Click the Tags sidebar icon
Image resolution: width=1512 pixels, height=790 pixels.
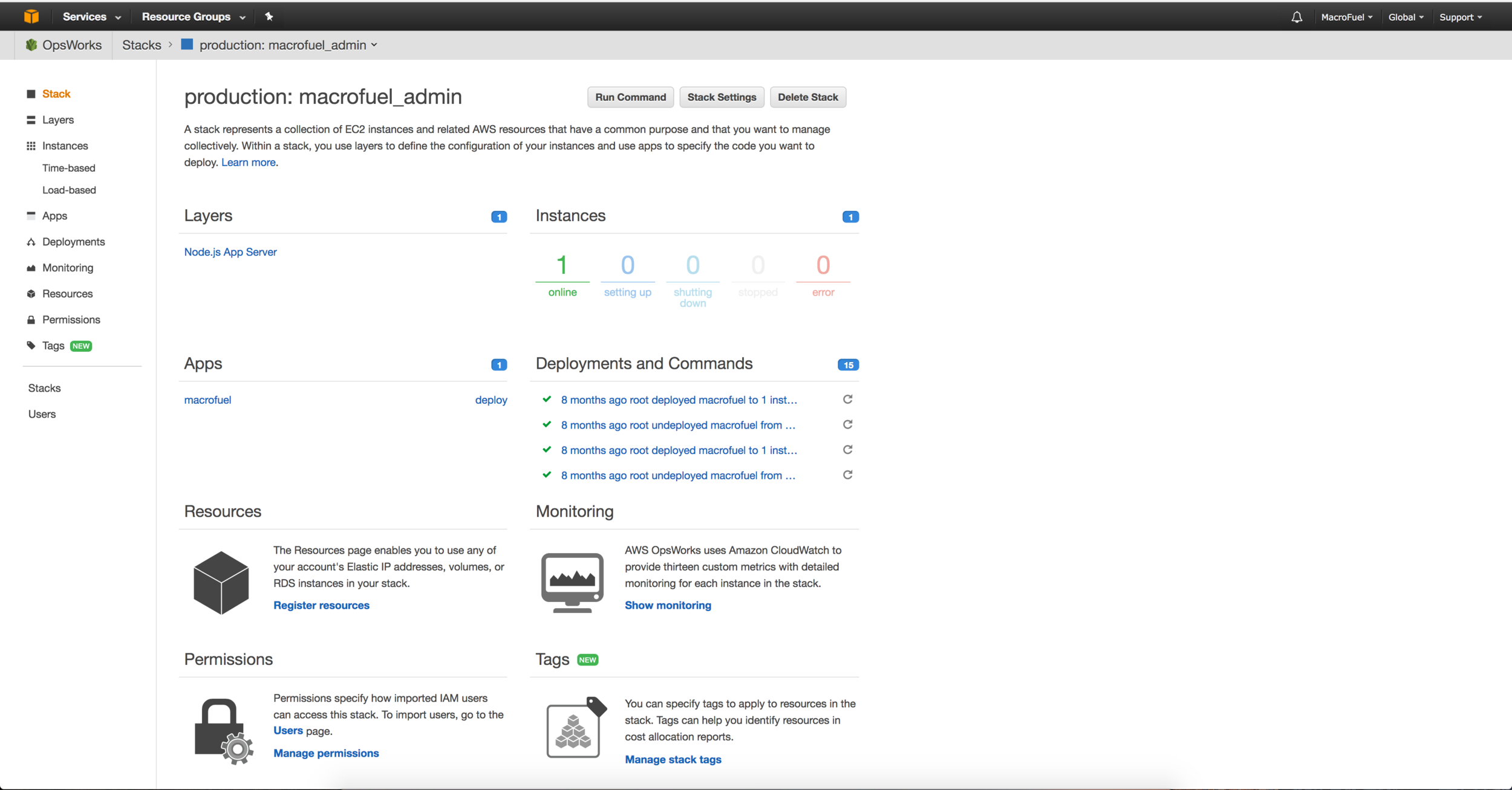pos(31,345)
